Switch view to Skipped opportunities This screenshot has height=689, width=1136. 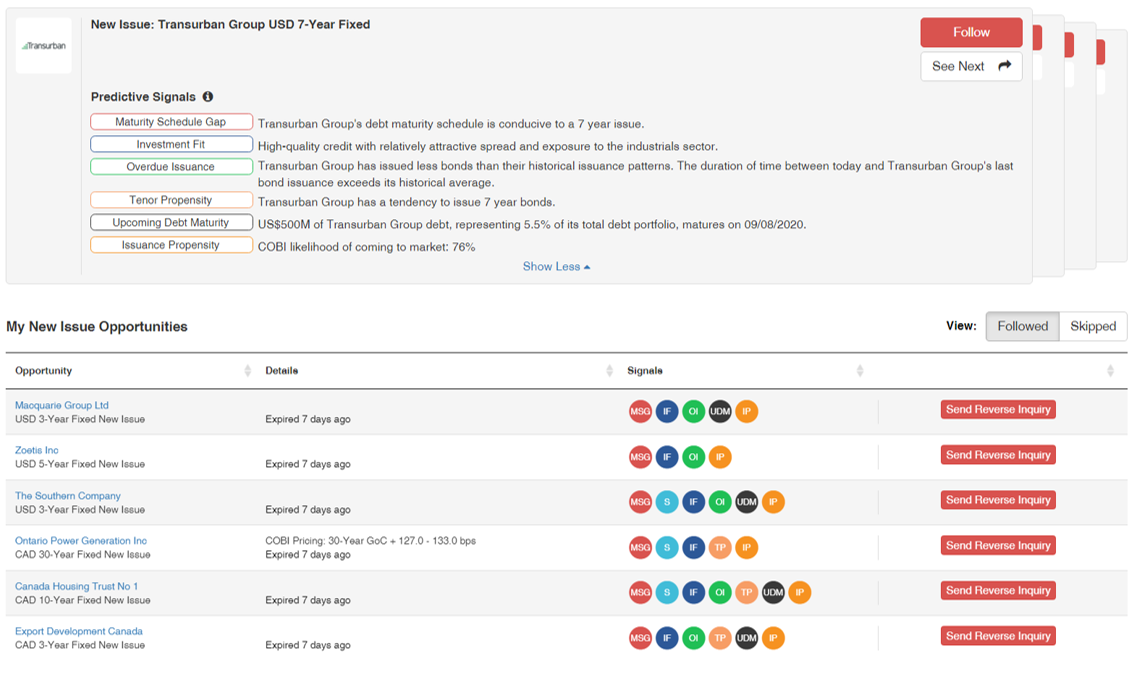[1093, 326]
